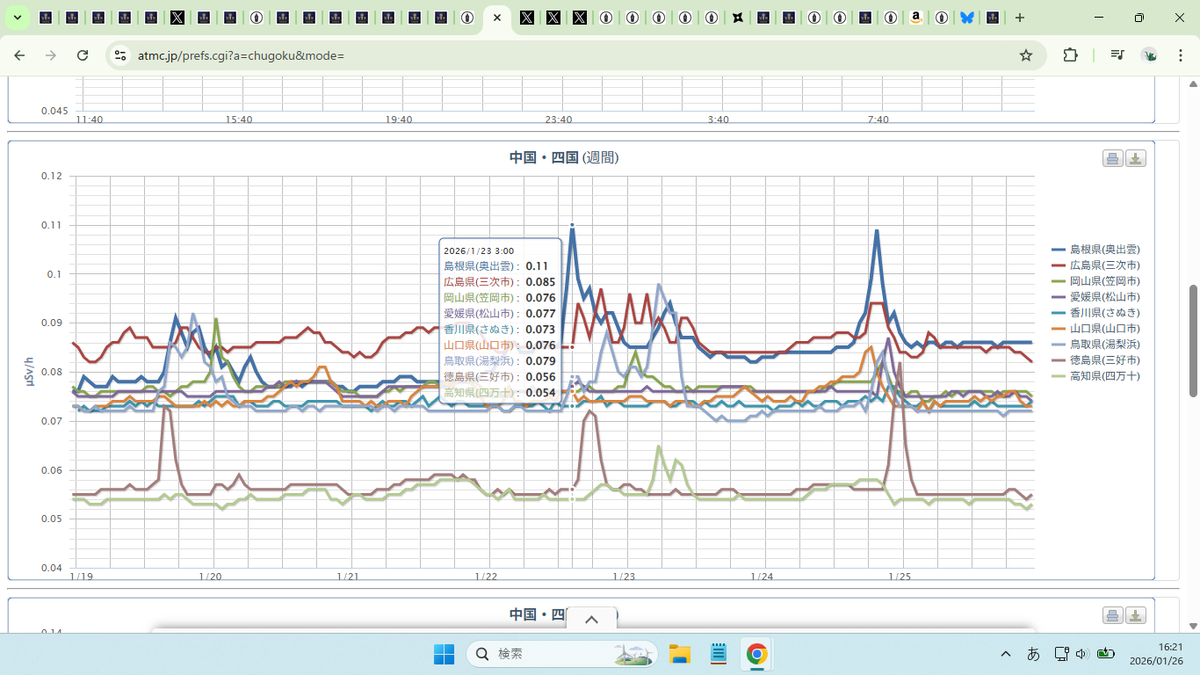The image size is (1200, 675).
Task: Download the 中国・四国 (週間) chart
Action: pos(1135,159)
